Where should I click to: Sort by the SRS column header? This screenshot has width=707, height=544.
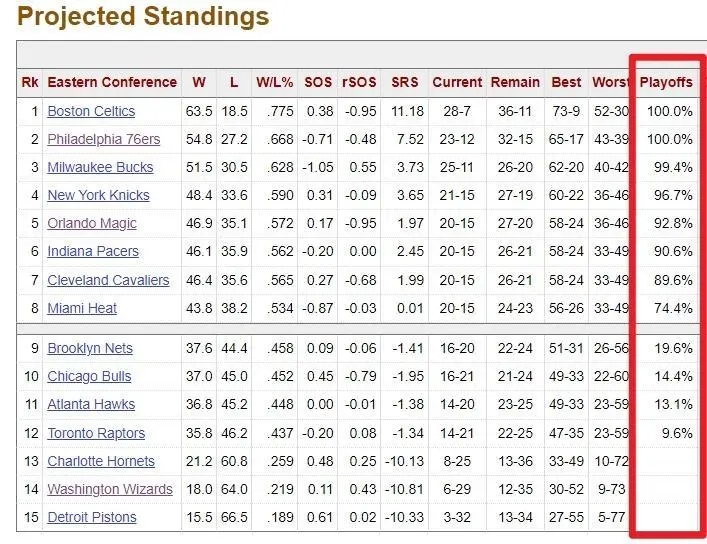point(405,82)
